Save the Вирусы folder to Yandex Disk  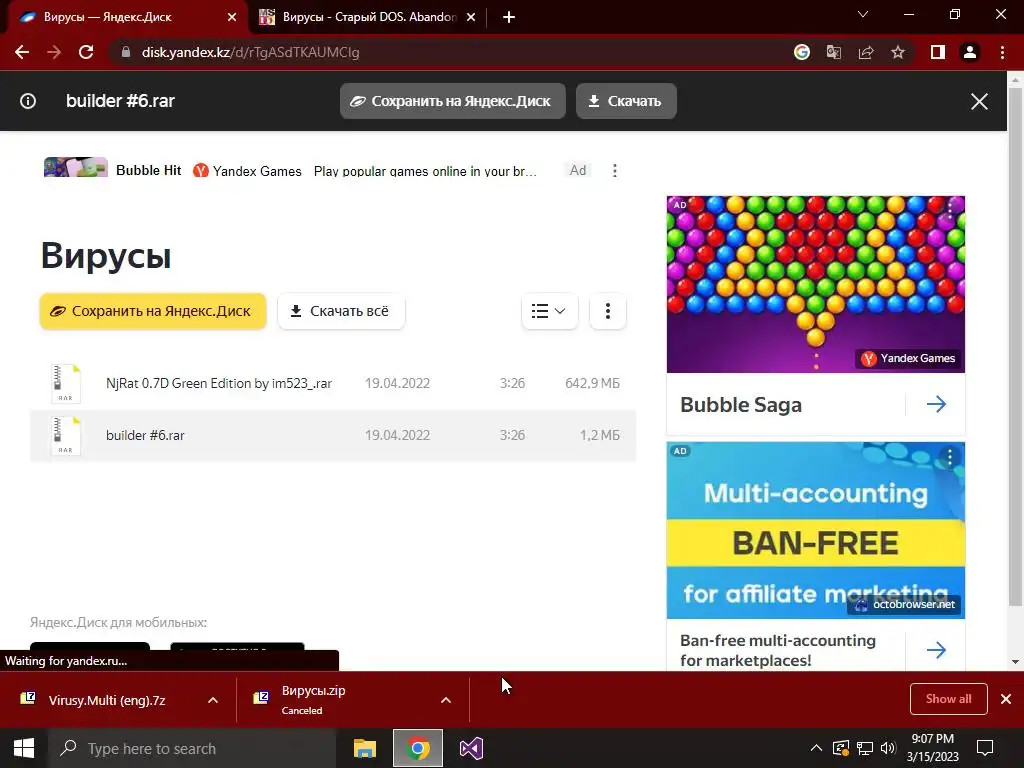(x=153, y=311)
